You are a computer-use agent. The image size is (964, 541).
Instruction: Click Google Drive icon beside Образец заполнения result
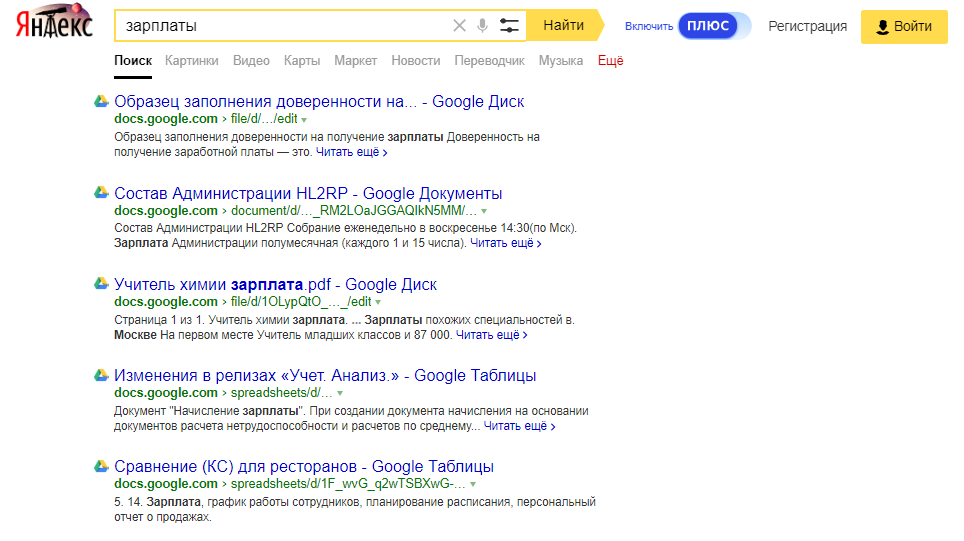[101, 101]
